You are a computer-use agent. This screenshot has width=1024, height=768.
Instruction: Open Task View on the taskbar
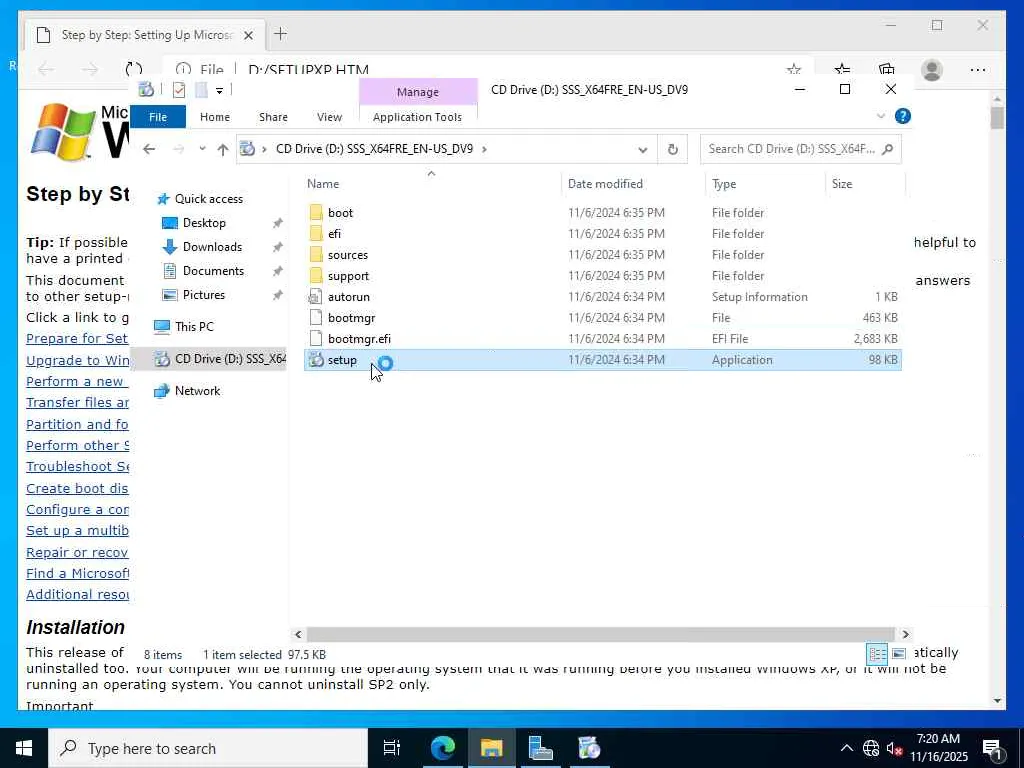[x=392, y=748]
